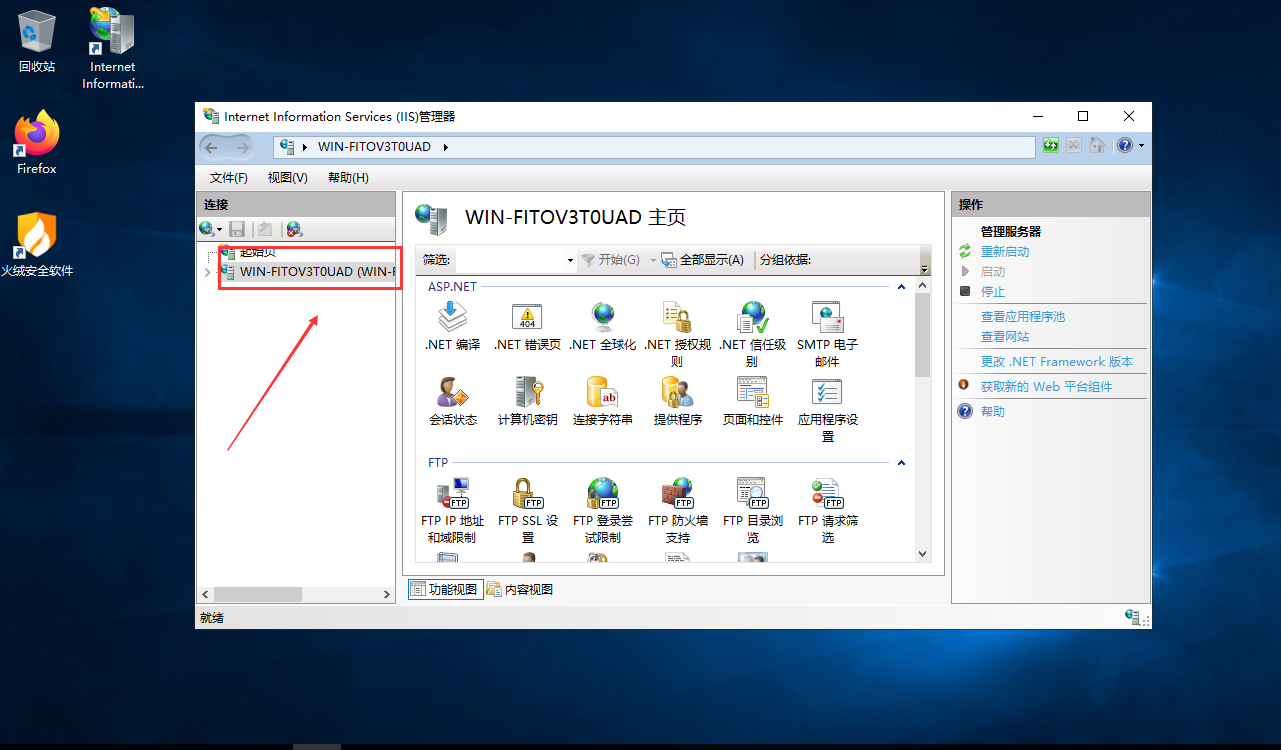The height and width of the screenshot is (750, 1281).
Task: Click the 查看网站 link
Action: (1005, 337)
